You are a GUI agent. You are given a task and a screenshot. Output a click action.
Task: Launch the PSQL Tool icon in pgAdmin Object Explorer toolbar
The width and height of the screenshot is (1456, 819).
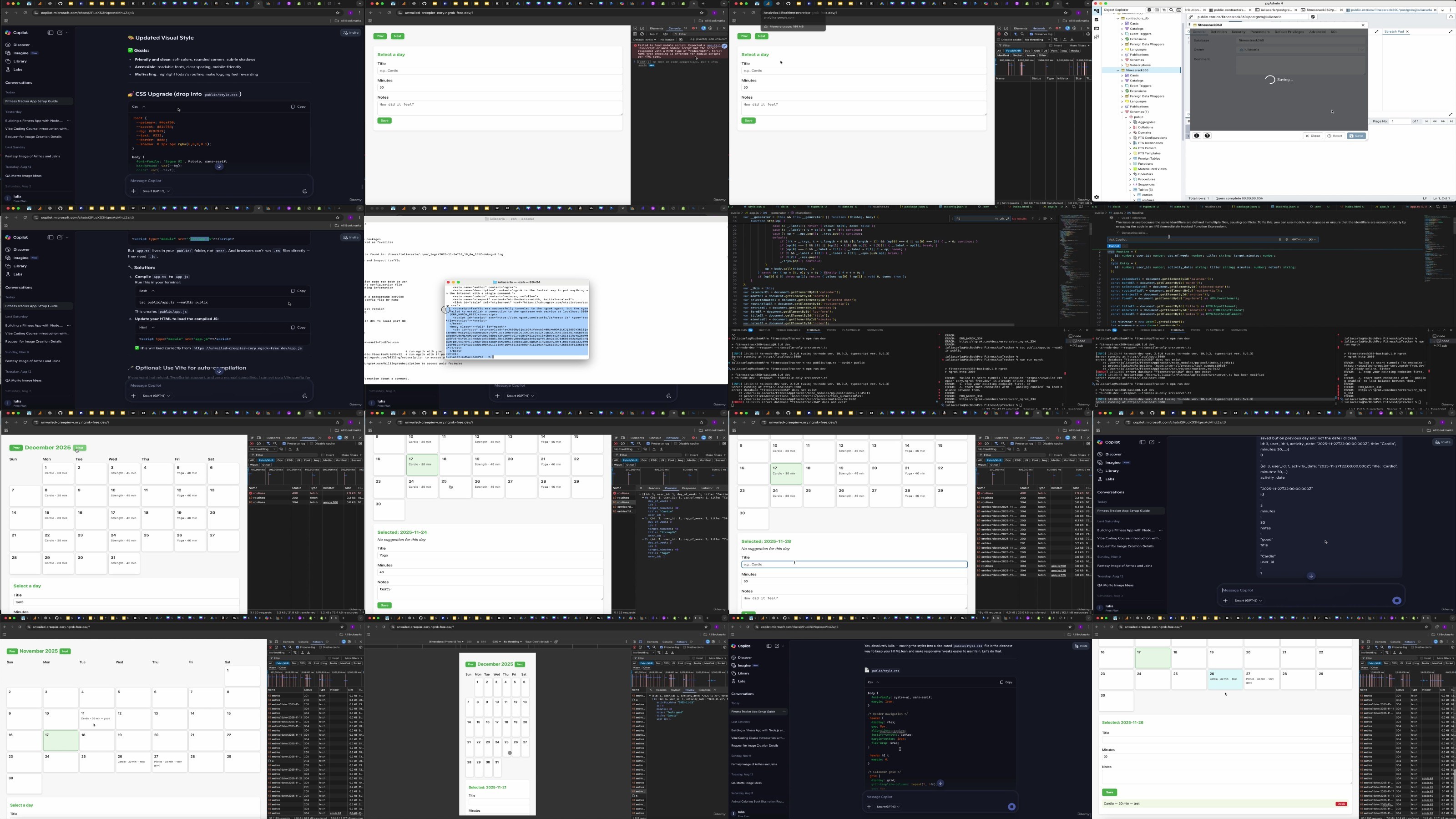click(1178, 10)
